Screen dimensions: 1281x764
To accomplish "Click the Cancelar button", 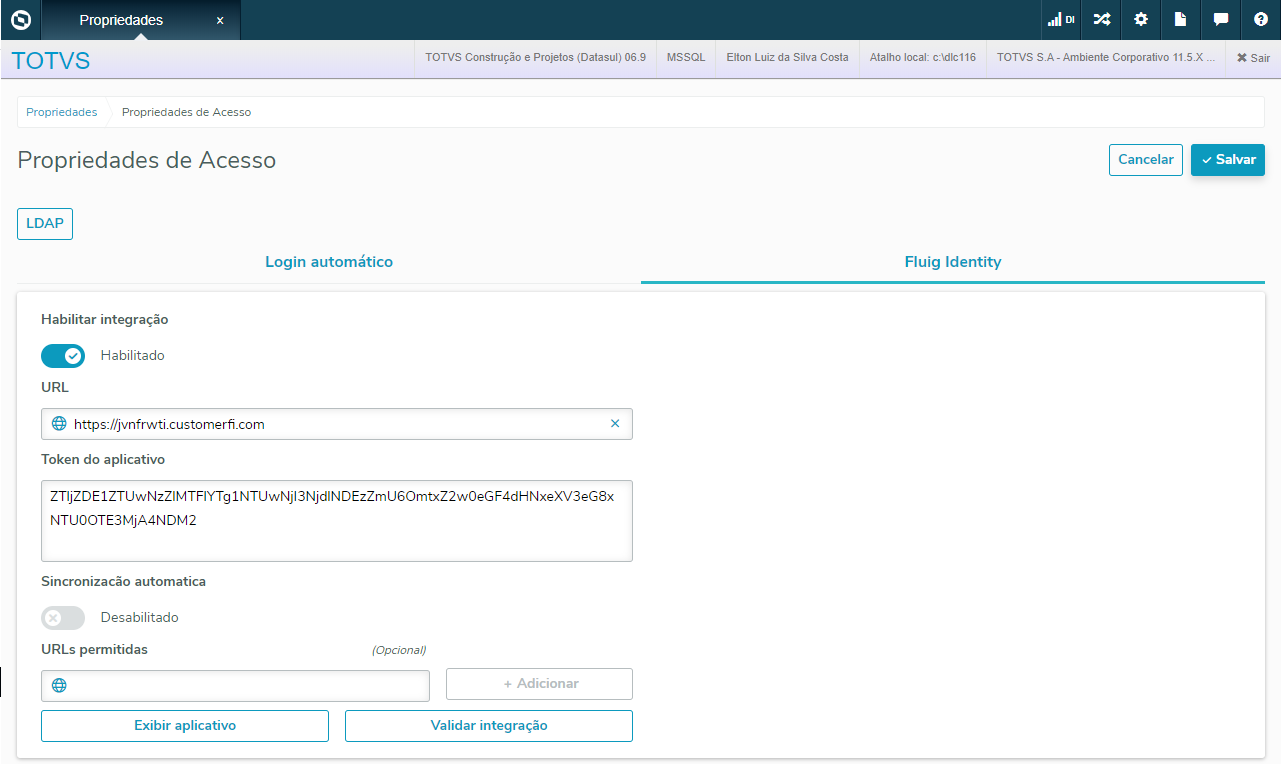I will pos(1146,160).
